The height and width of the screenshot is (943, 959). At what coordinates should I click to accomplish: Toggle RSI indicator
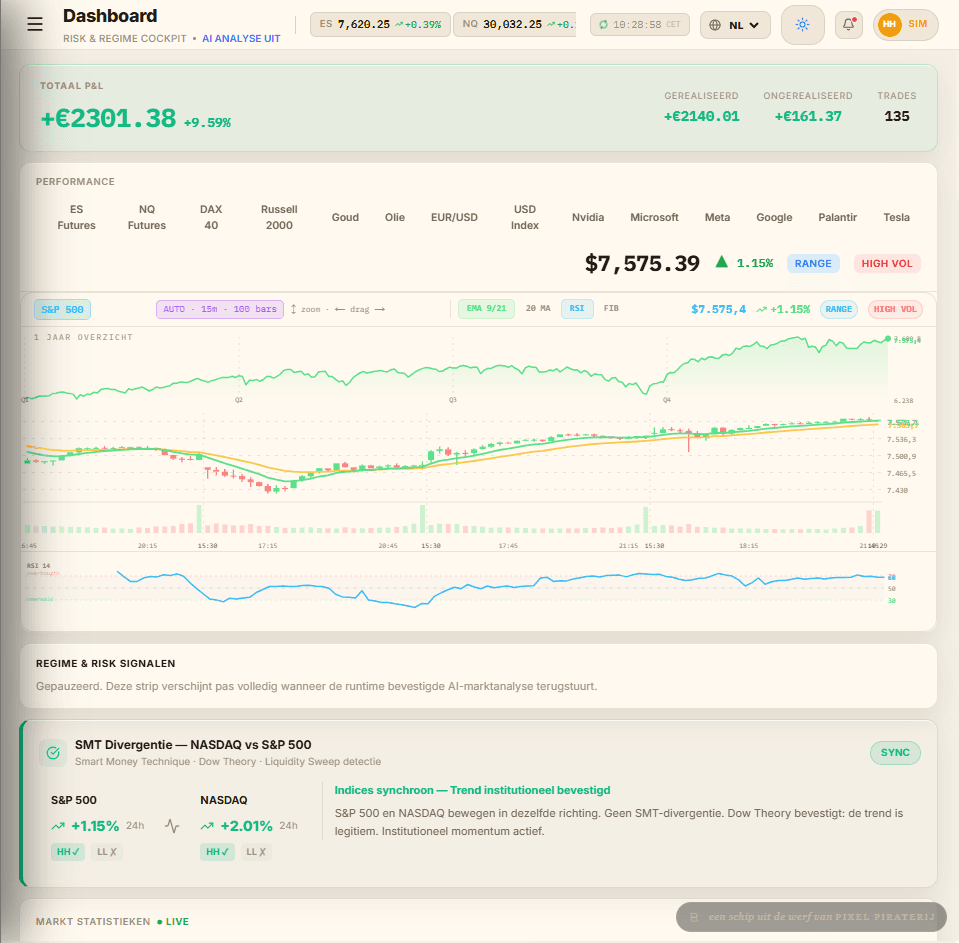pos(577,309)
